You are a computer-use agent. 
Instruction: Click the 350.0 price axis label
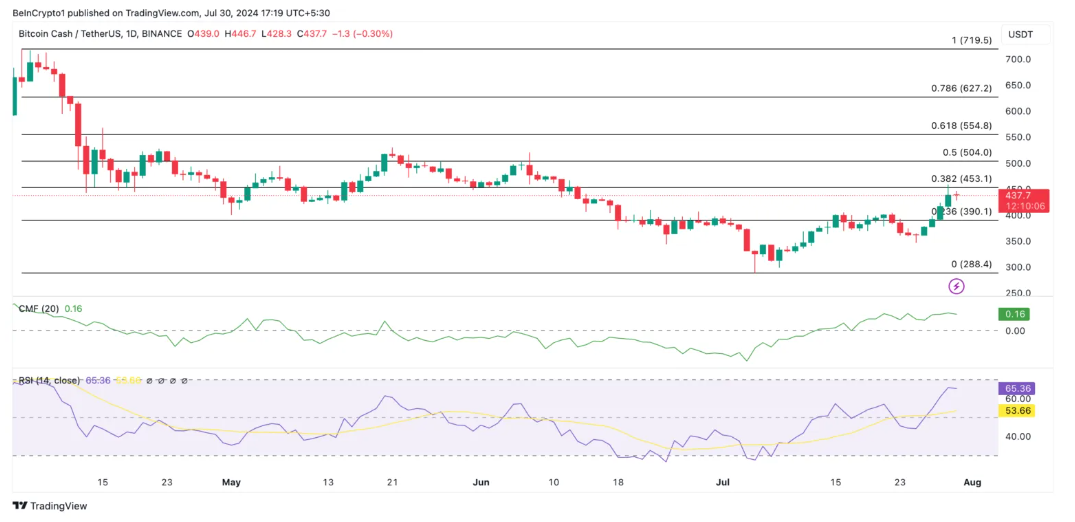point(1018,241)
